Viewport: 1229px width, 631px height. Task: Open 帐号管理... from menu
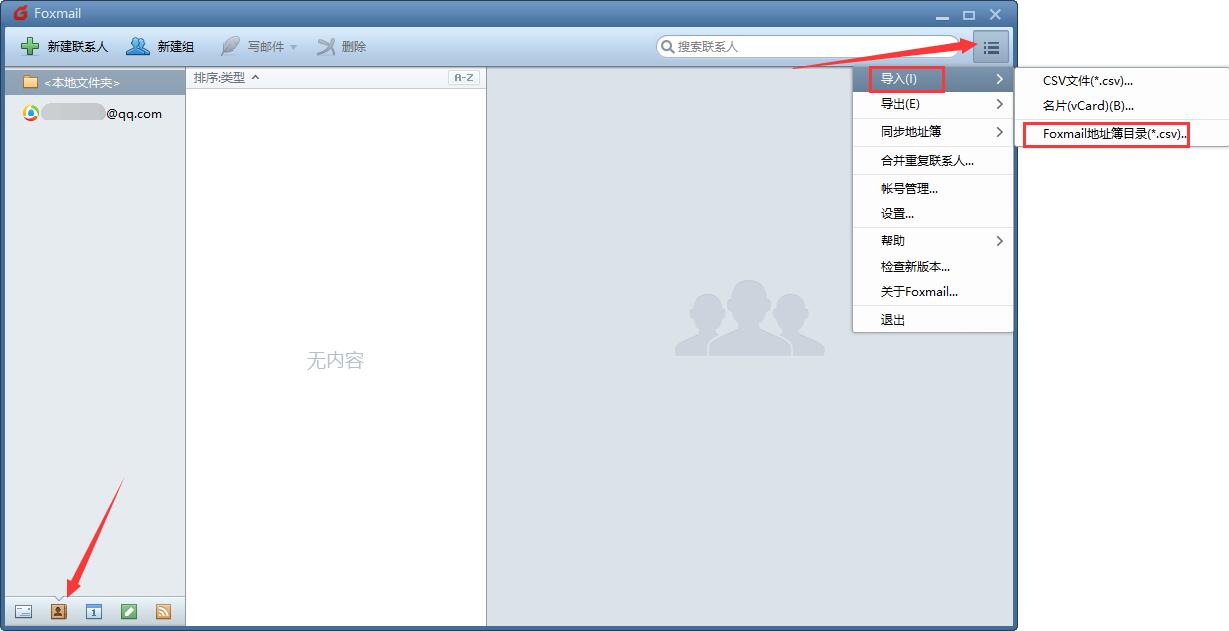(x=933, y=188)
